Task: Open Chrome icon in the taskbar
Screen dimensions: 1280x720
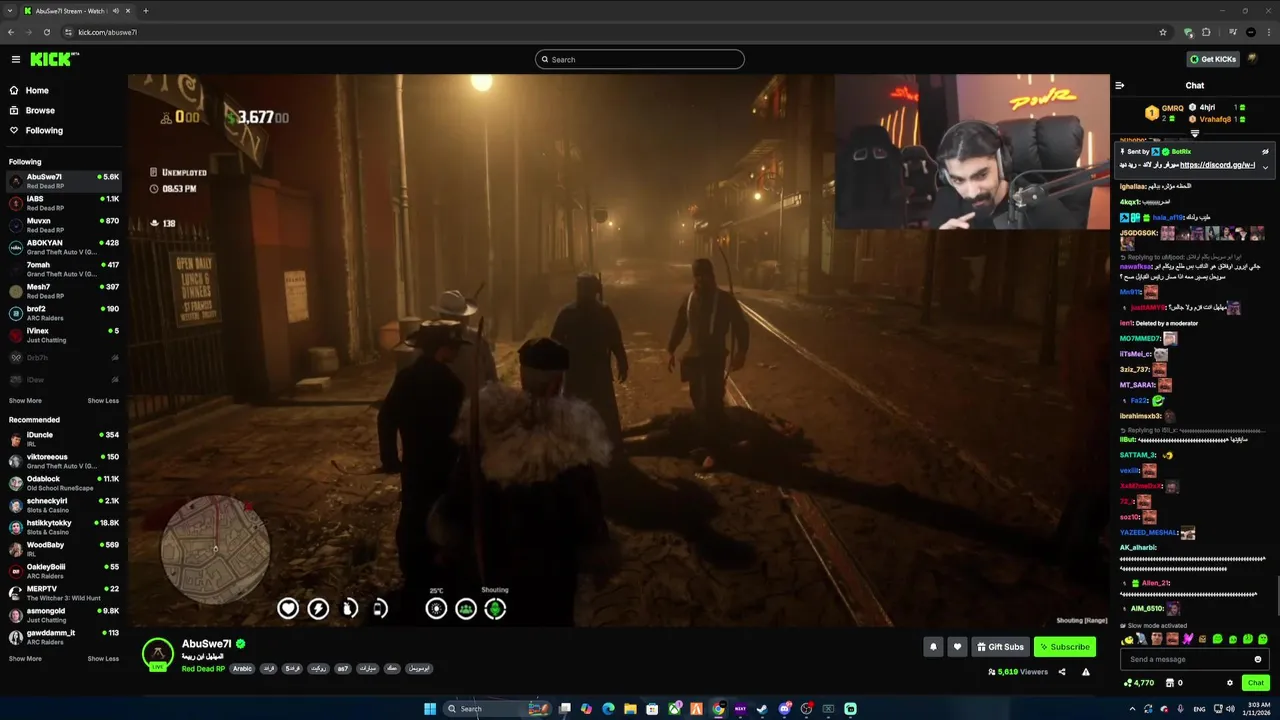Action: click(x=718, y=709)
